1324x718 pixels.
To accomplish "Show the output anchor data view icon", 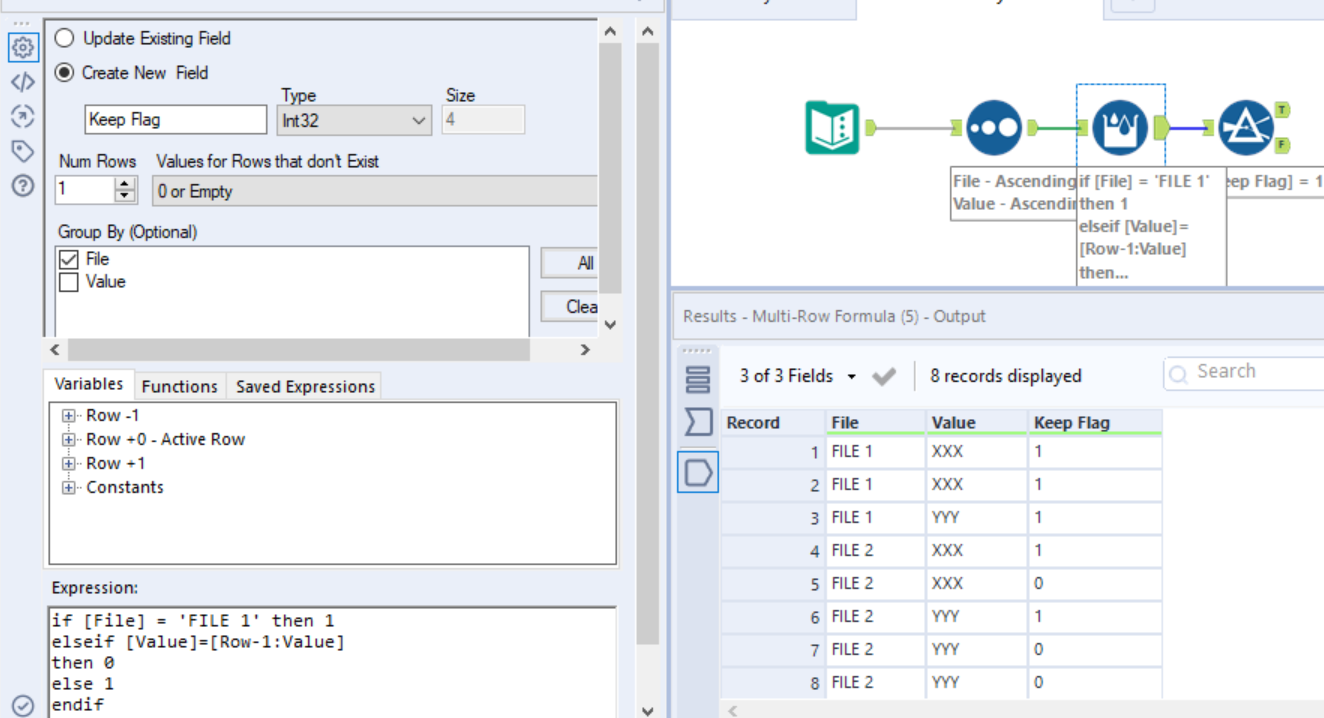I will 698,473.
